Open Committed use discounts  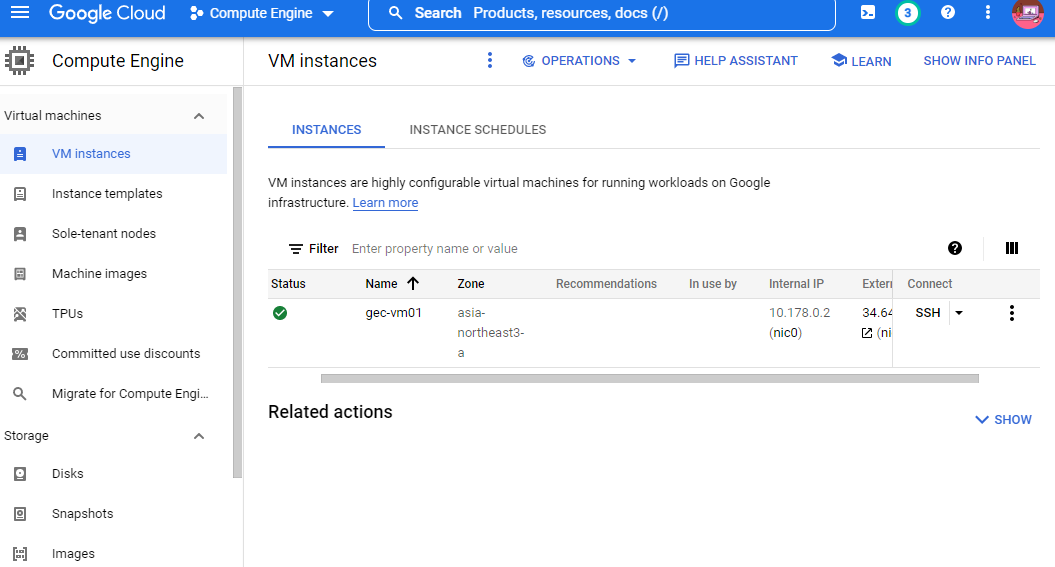[x=126, y=354]
